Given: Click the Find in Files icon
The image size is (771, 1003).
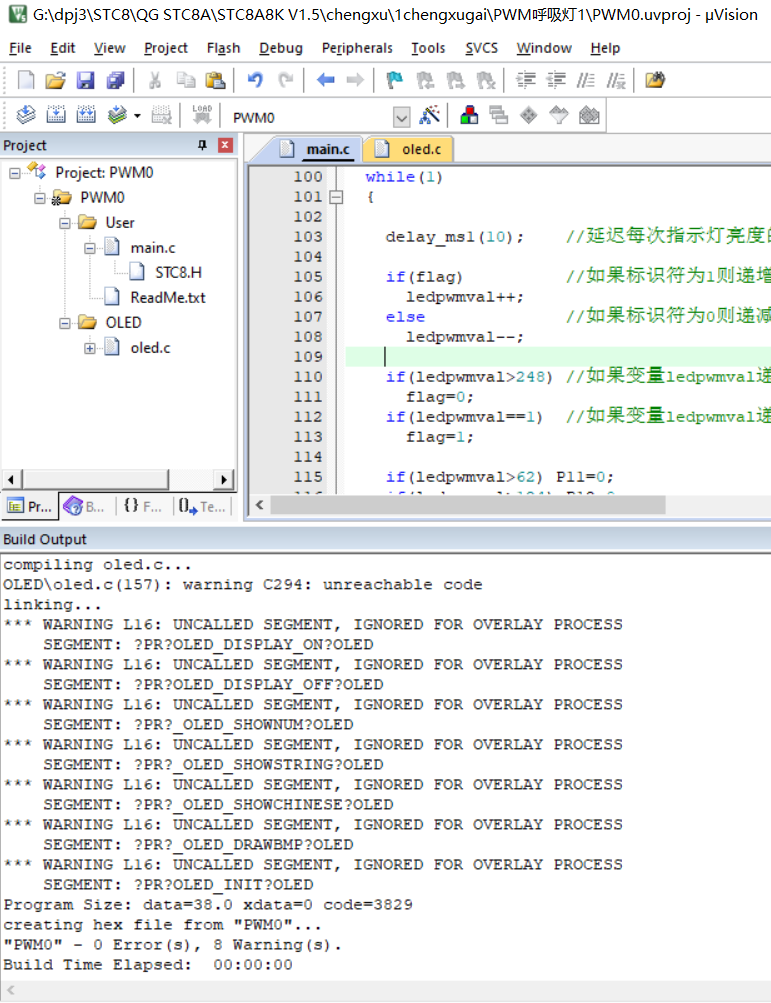Looking at the screenshot, I should pos(655,80).
